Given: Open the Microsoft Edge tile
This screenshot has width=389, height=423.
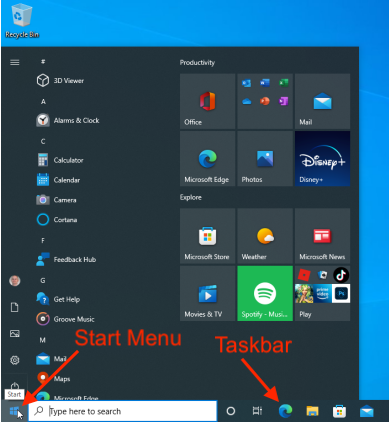Looking at the screenshot, I should click(207, 159).
